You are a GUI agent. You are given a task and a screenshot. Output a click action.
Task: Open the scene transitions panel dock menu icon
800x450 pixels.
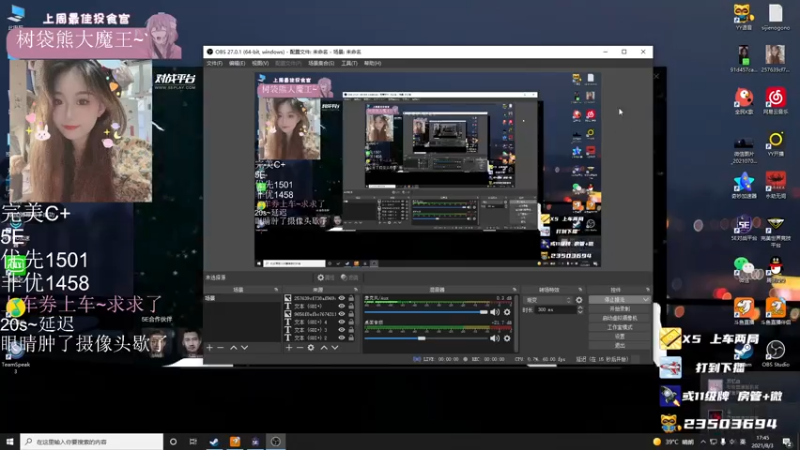(580, 290)
